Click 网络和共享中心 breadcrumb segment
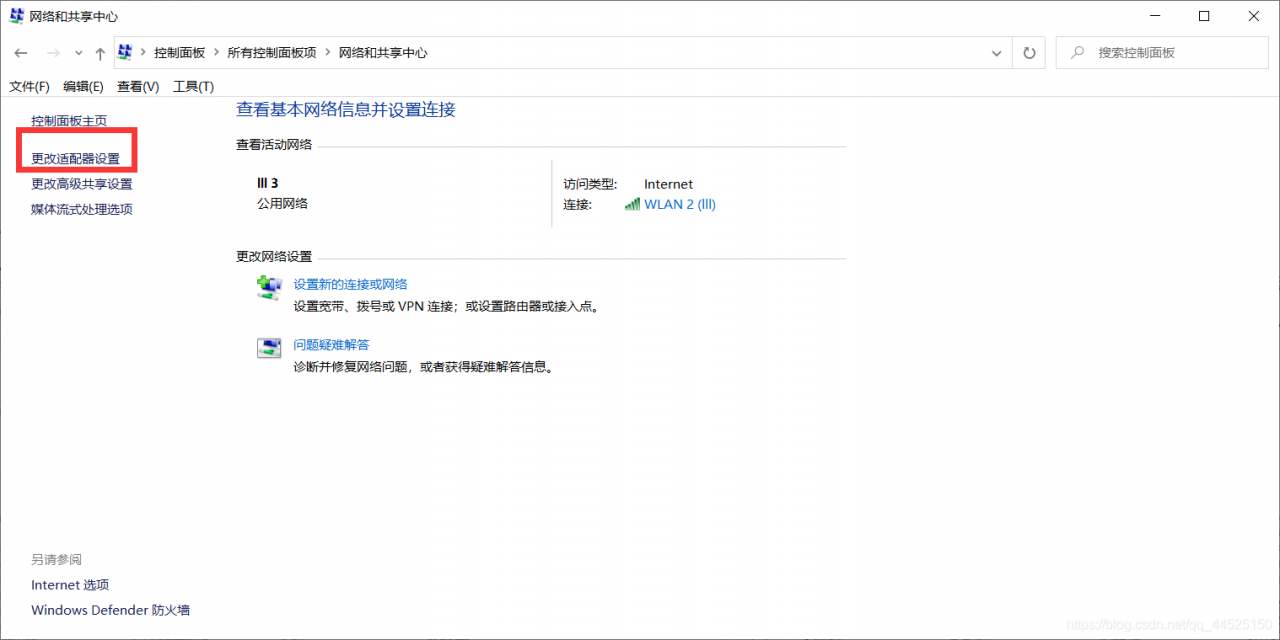Image resolution: width=1280 pixels, height=640 pixels. tap(383, 53)
